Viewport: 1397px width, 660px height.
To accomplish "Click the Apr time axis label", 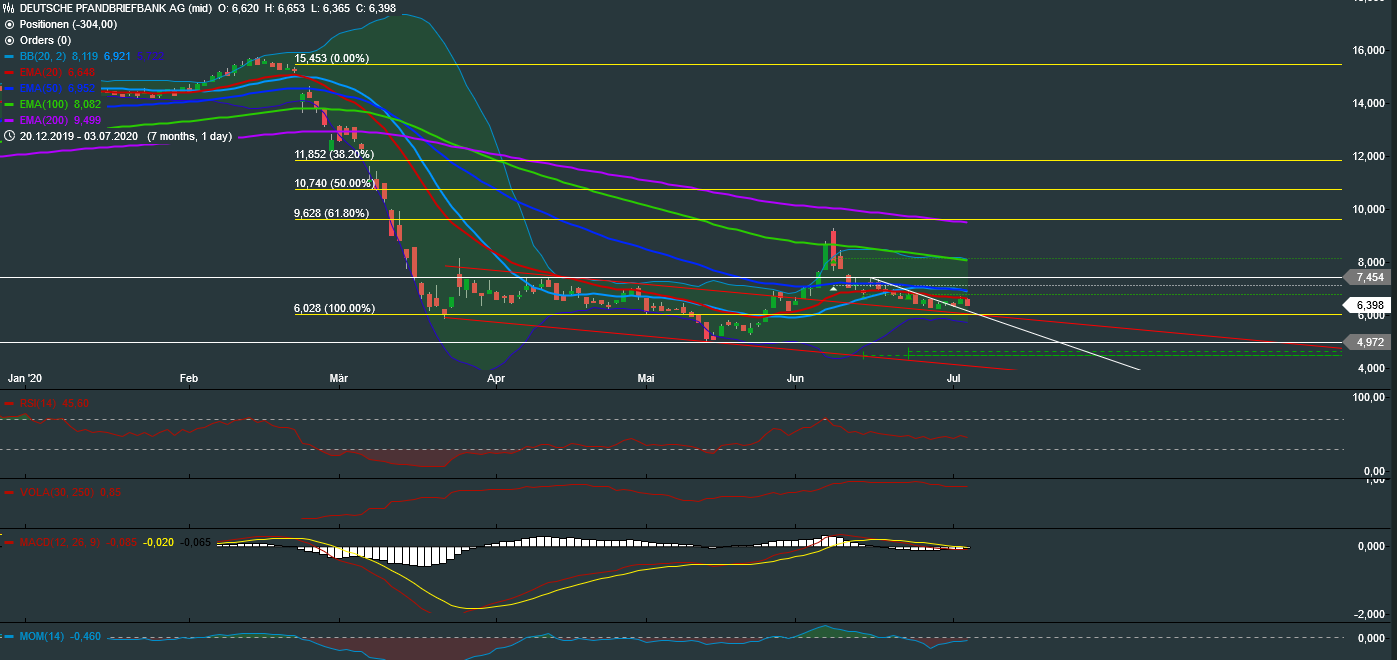I will [496, 379].
